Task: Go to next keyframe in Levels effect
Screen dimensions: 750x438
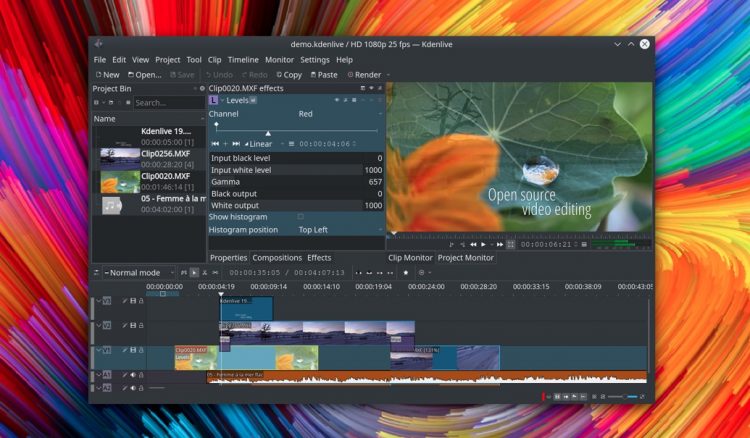Action: click(236, 144)
